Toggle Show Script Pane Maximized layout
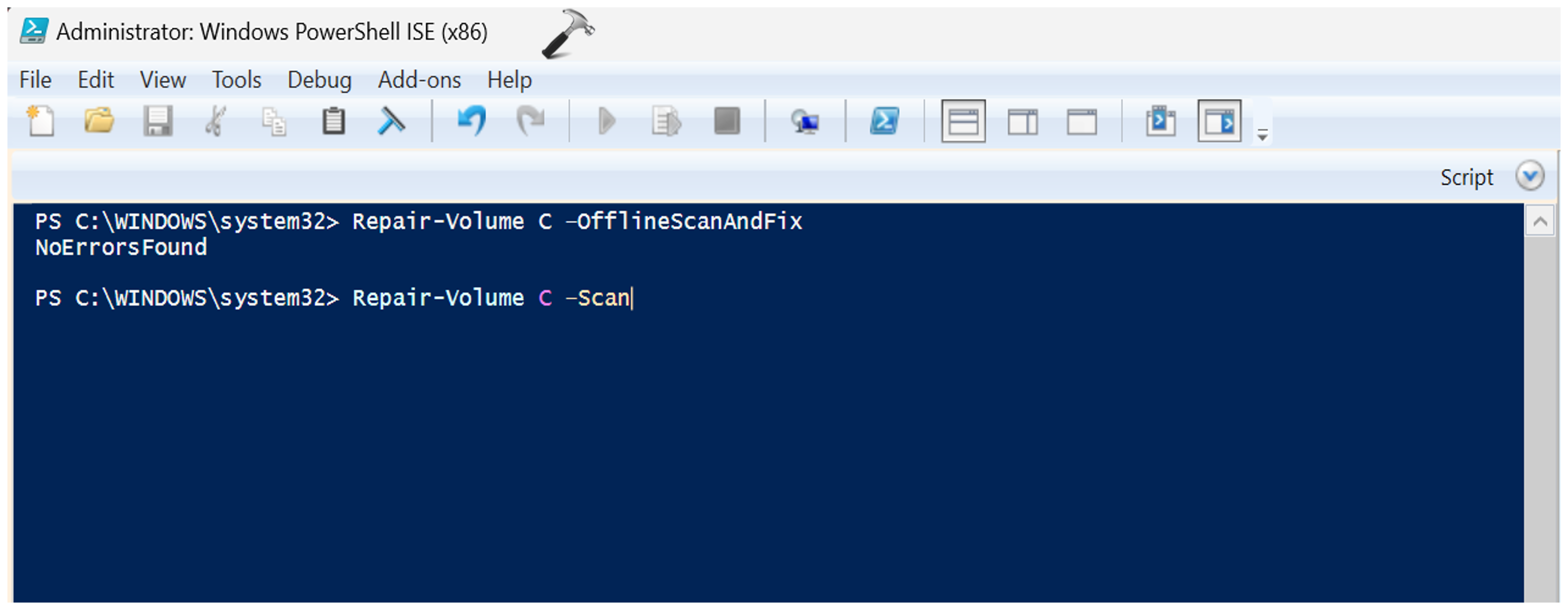1568x610 pixels. click(1081, 121)
